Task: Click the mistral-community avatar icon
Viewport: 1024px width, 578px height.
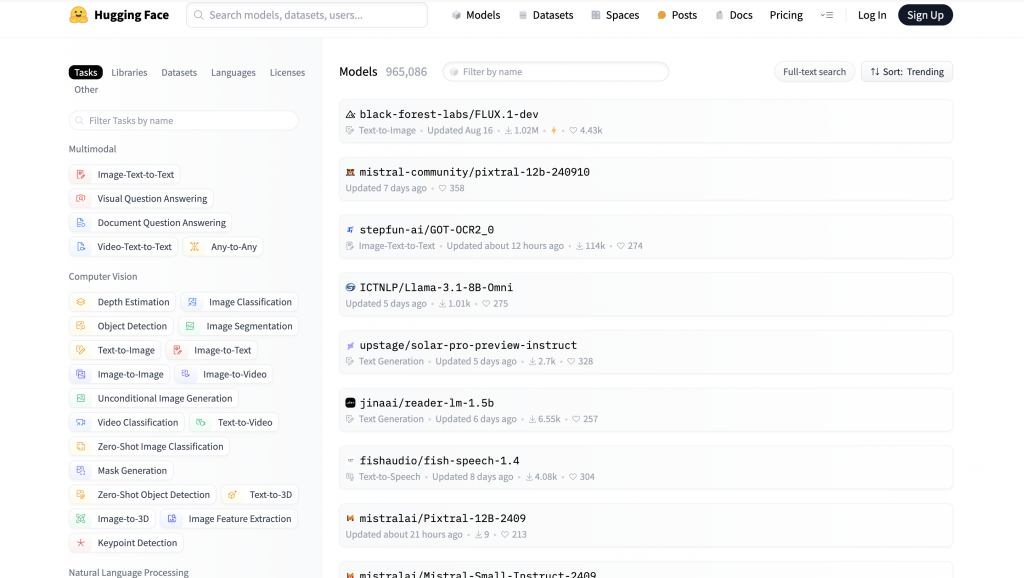Action: coord(350,172)
